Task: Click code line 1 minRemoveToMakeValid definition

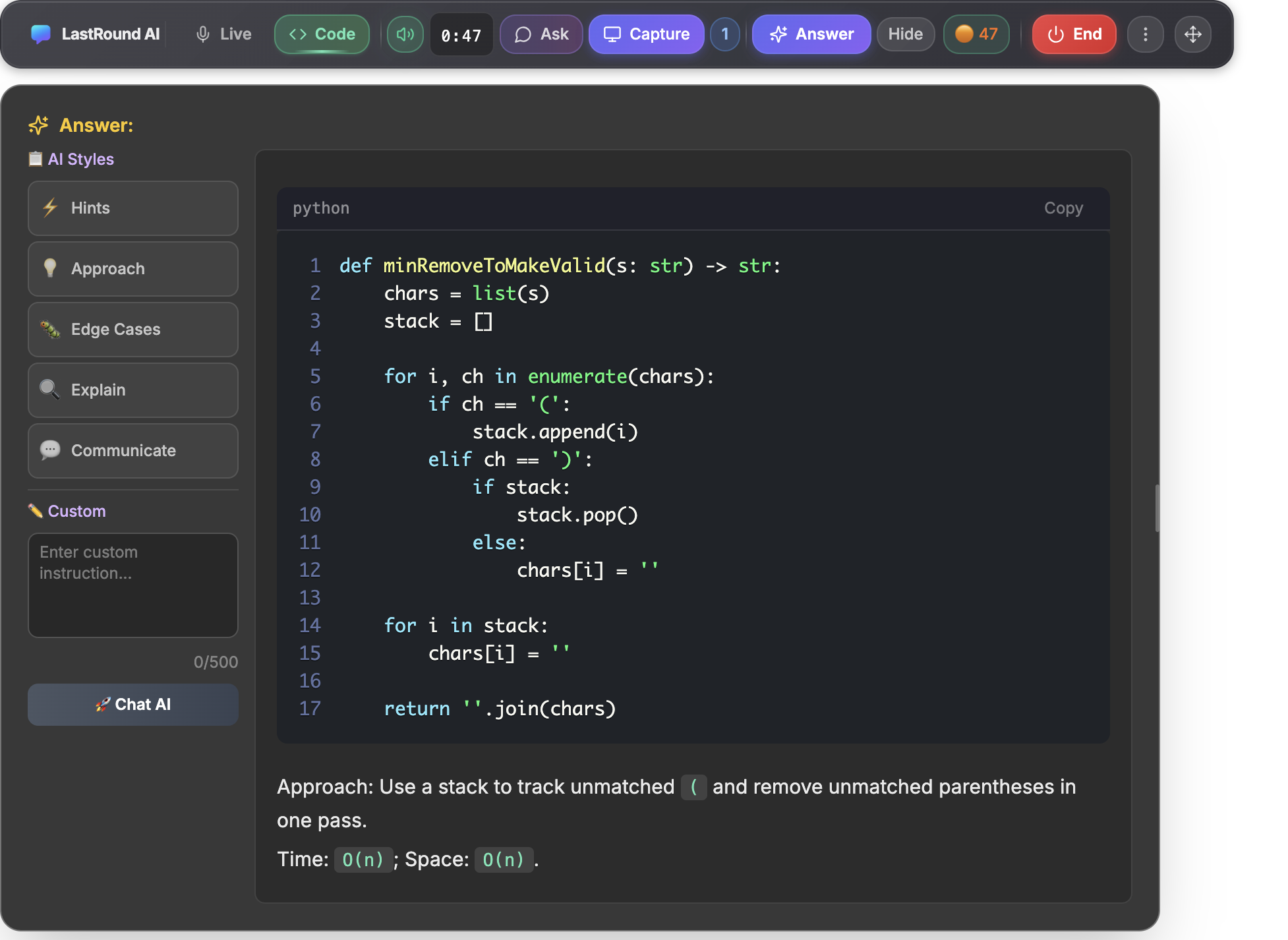Action: 560,266
